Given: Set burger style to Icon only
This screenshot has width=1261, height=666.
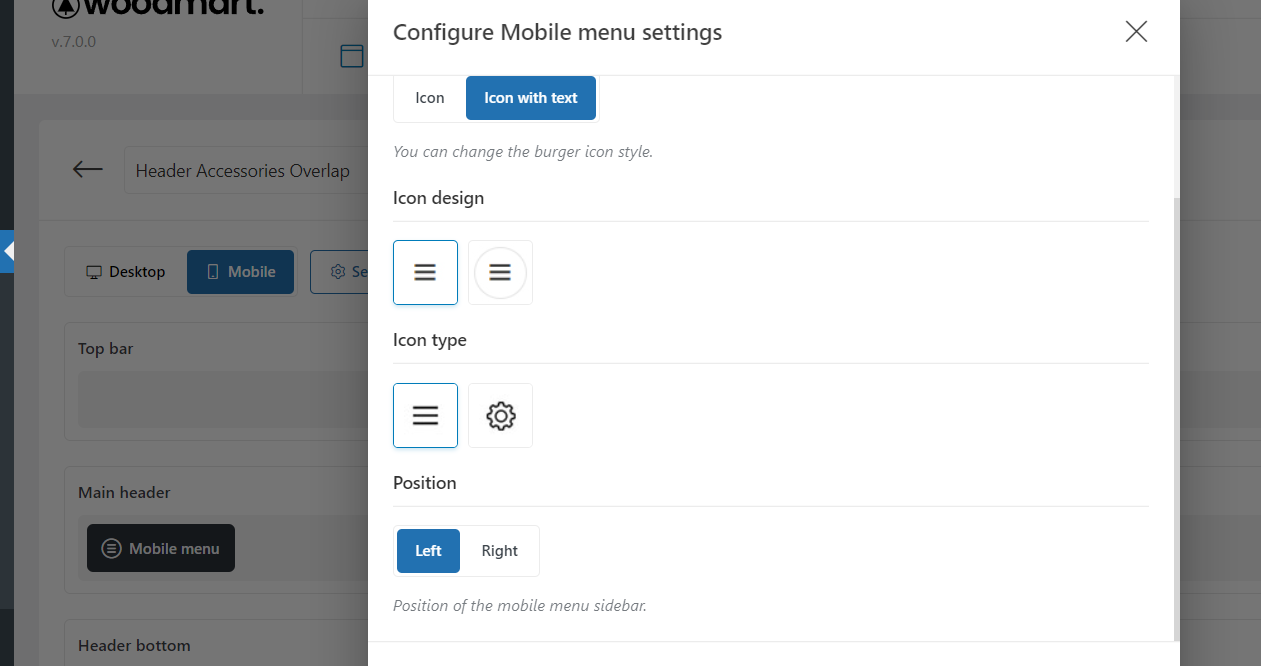Looking at the screenshot, I should (430, 98).
